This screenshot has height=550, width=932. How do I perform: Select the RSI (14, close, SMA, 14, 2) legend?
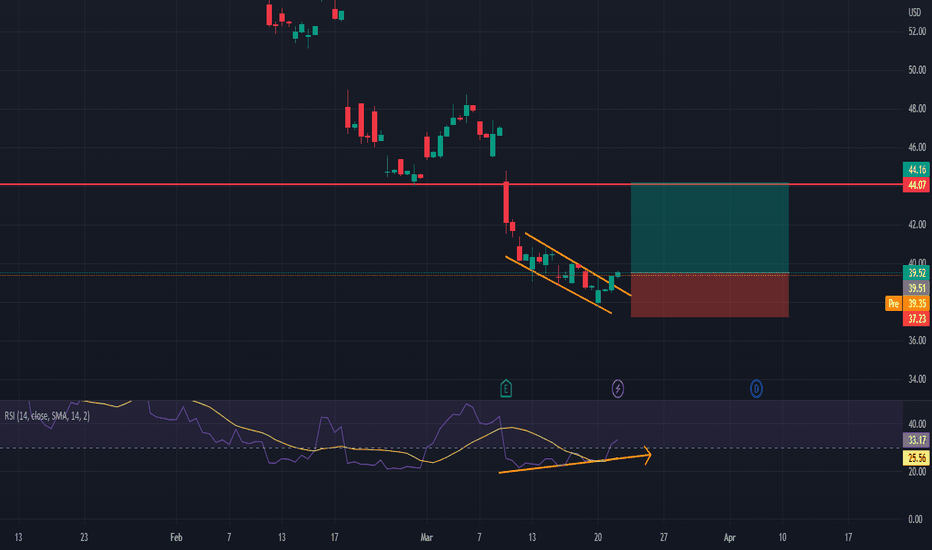coord(47,416)
